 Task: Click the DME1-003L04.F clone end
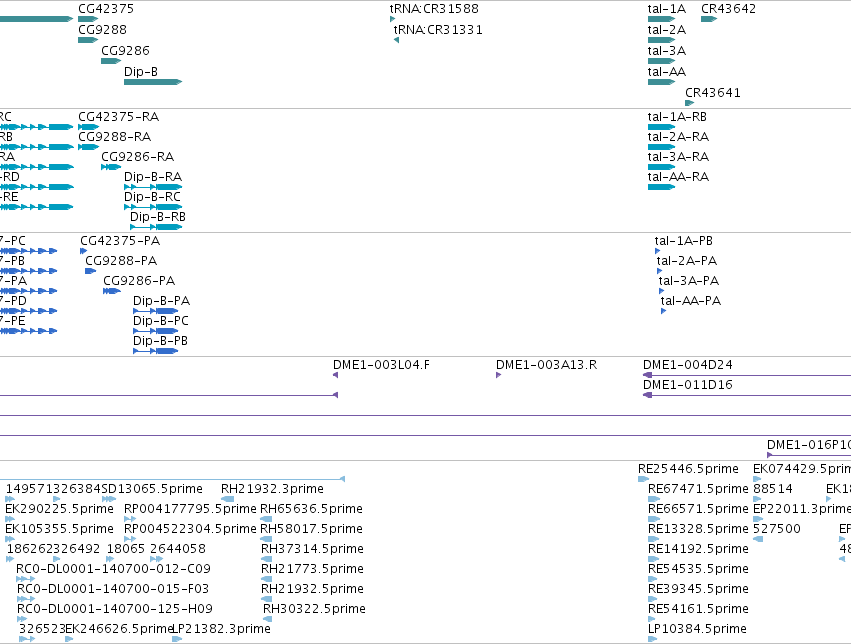click(335, 375)
